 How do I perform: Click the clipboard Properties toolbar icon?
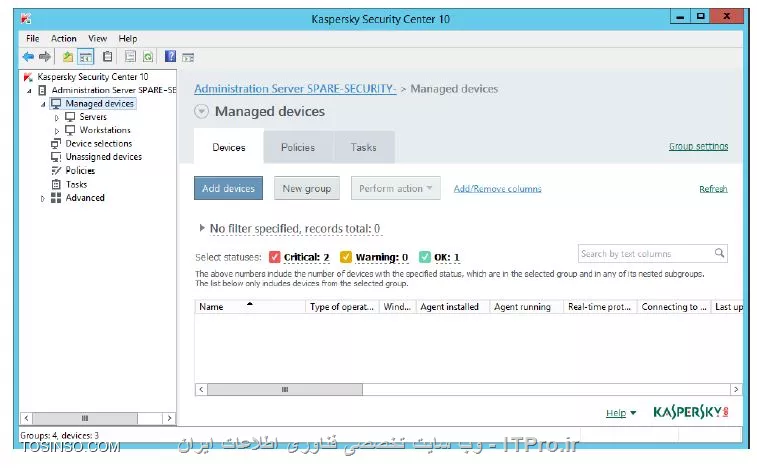[108, 57]
